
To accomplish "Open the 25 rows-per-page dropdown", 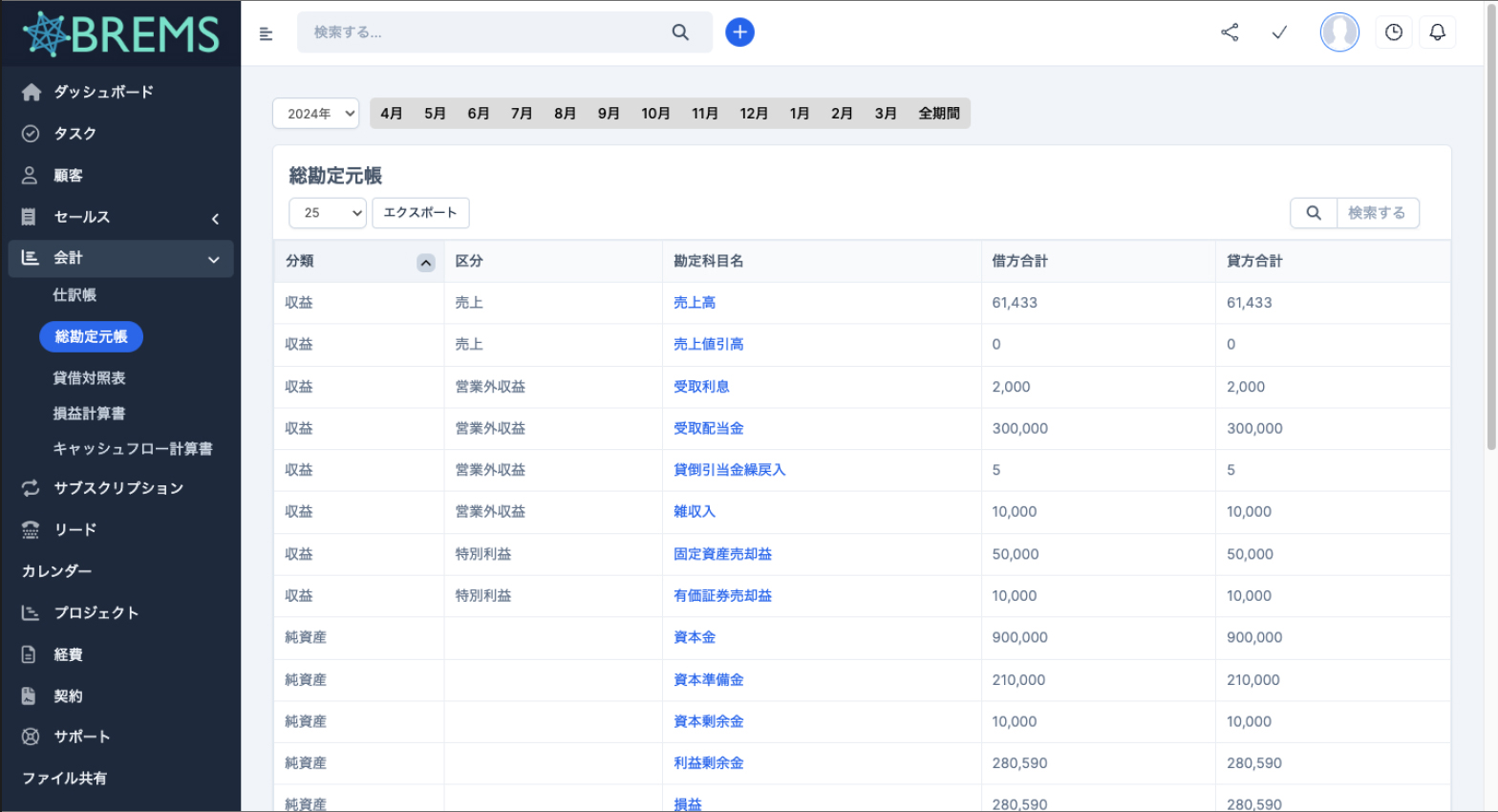I will point(328,213).
